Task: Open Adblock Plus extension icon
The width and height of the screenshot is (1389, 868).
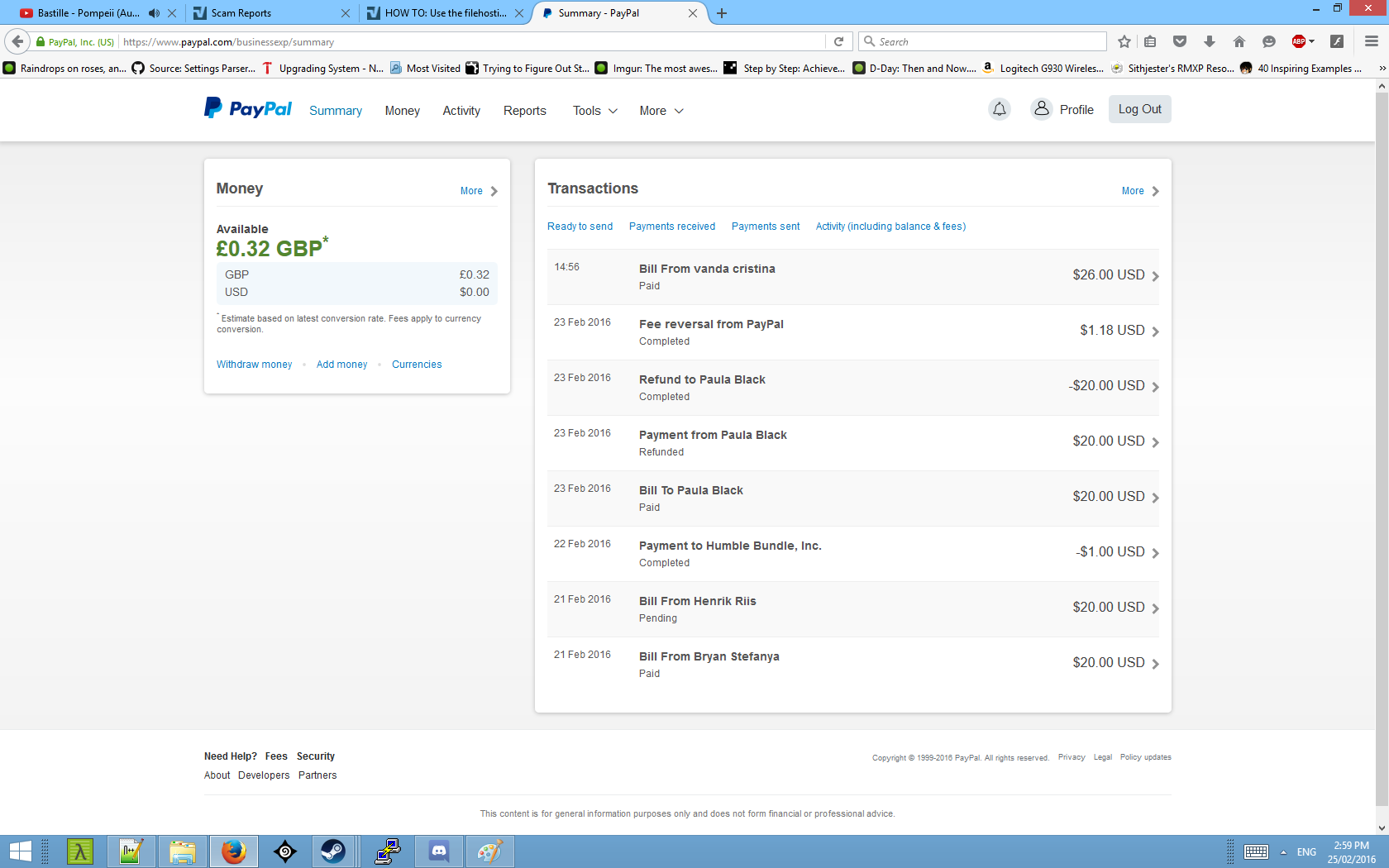Action: pos(1299,41)
